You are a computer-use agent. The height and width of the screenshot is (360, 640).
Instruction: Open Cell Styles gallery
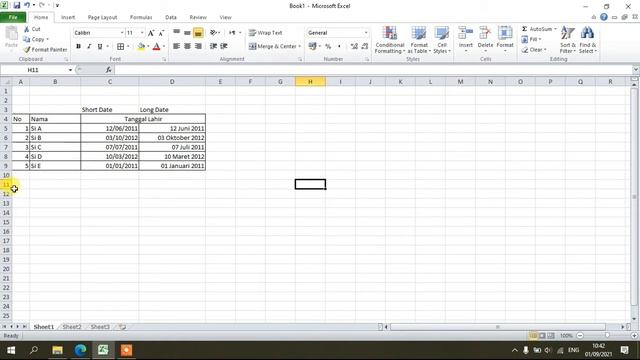click(442, 40)
